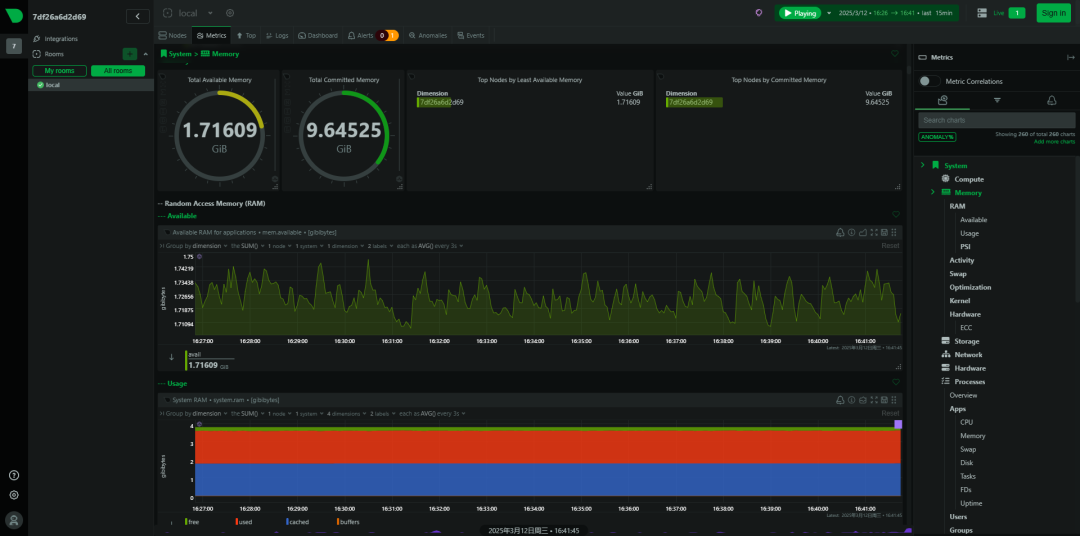Open alerts bell on system.ram chart
This screenshot has width=1080, height=536.
click(x=840, y=400)
